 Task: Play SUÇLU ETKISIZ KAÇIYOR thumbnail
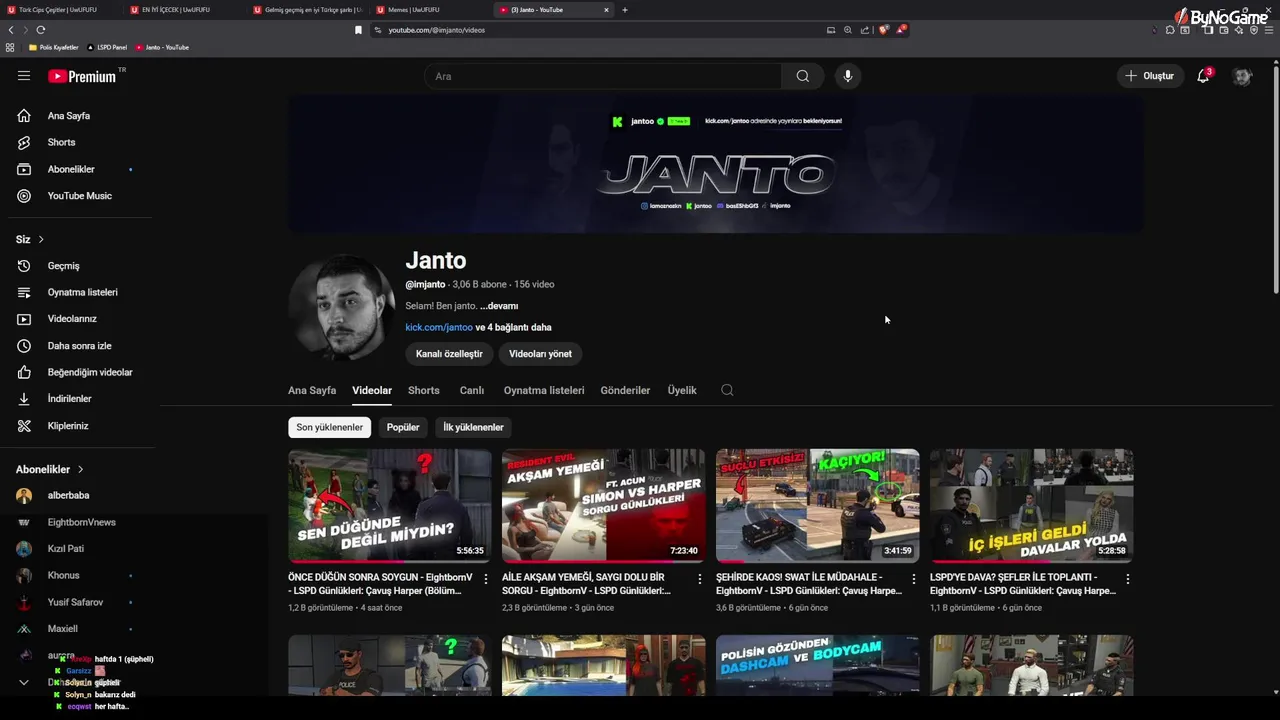pyautogui.click(x=818, y=505)
